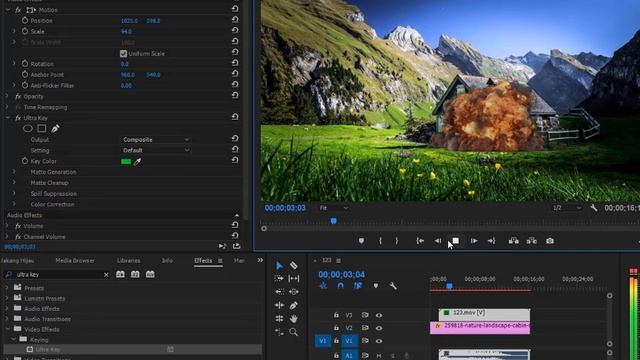Select the pink nature-landscape-cabin clip
The height and width of the screenshot is (360, 640).
pos(480,328)
